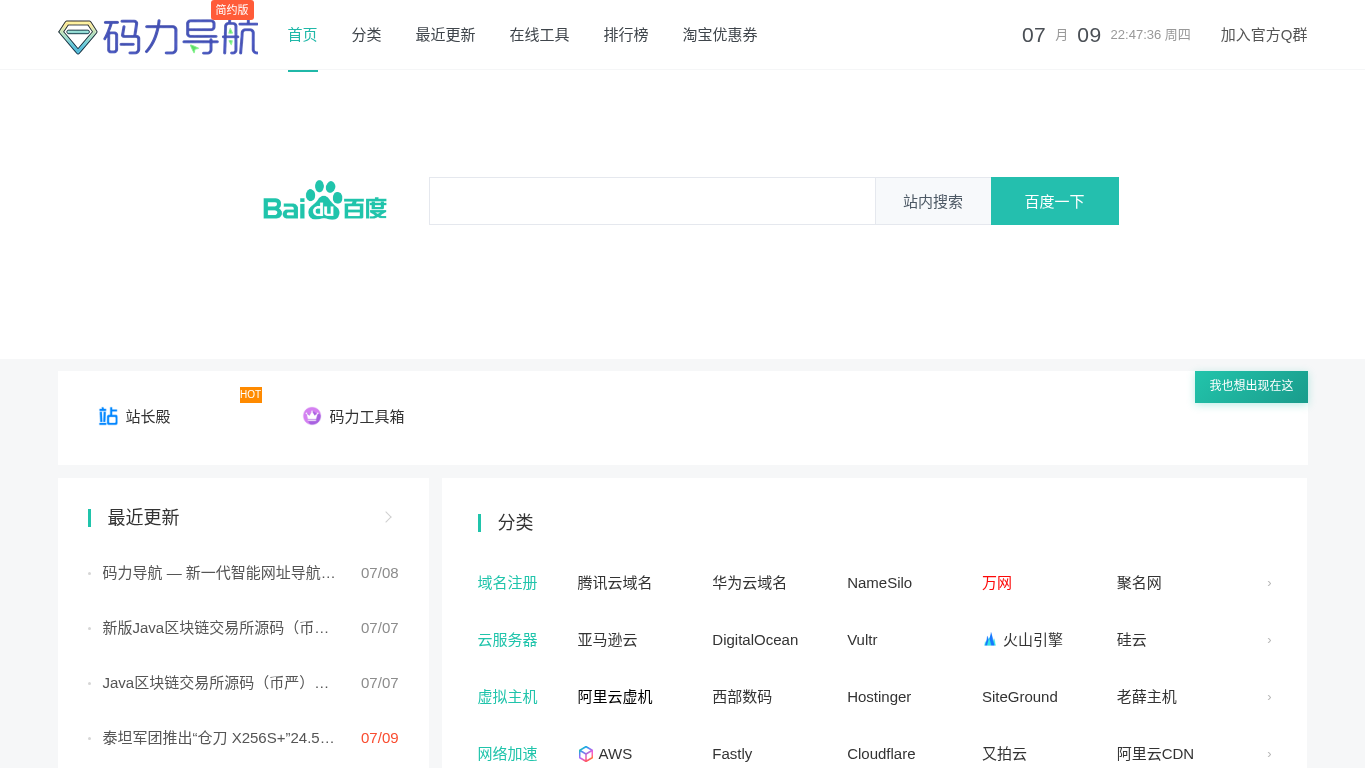Open the 又拍云 link
The image size is (1365, 768).
click(1005, 754)
